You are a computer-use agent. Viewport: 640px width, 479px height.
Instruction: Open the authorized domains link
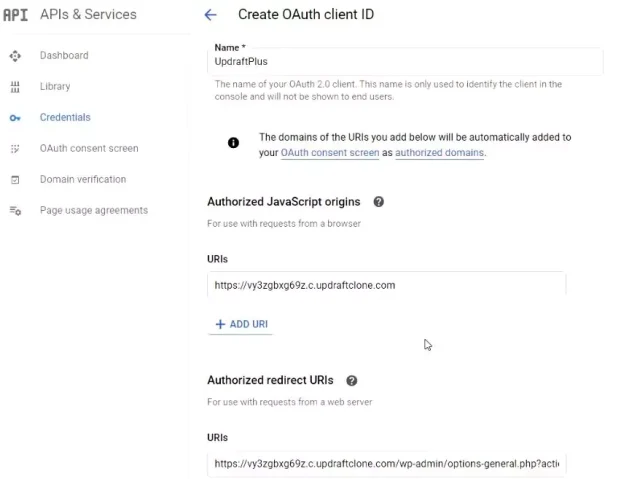tap(440, 153)
